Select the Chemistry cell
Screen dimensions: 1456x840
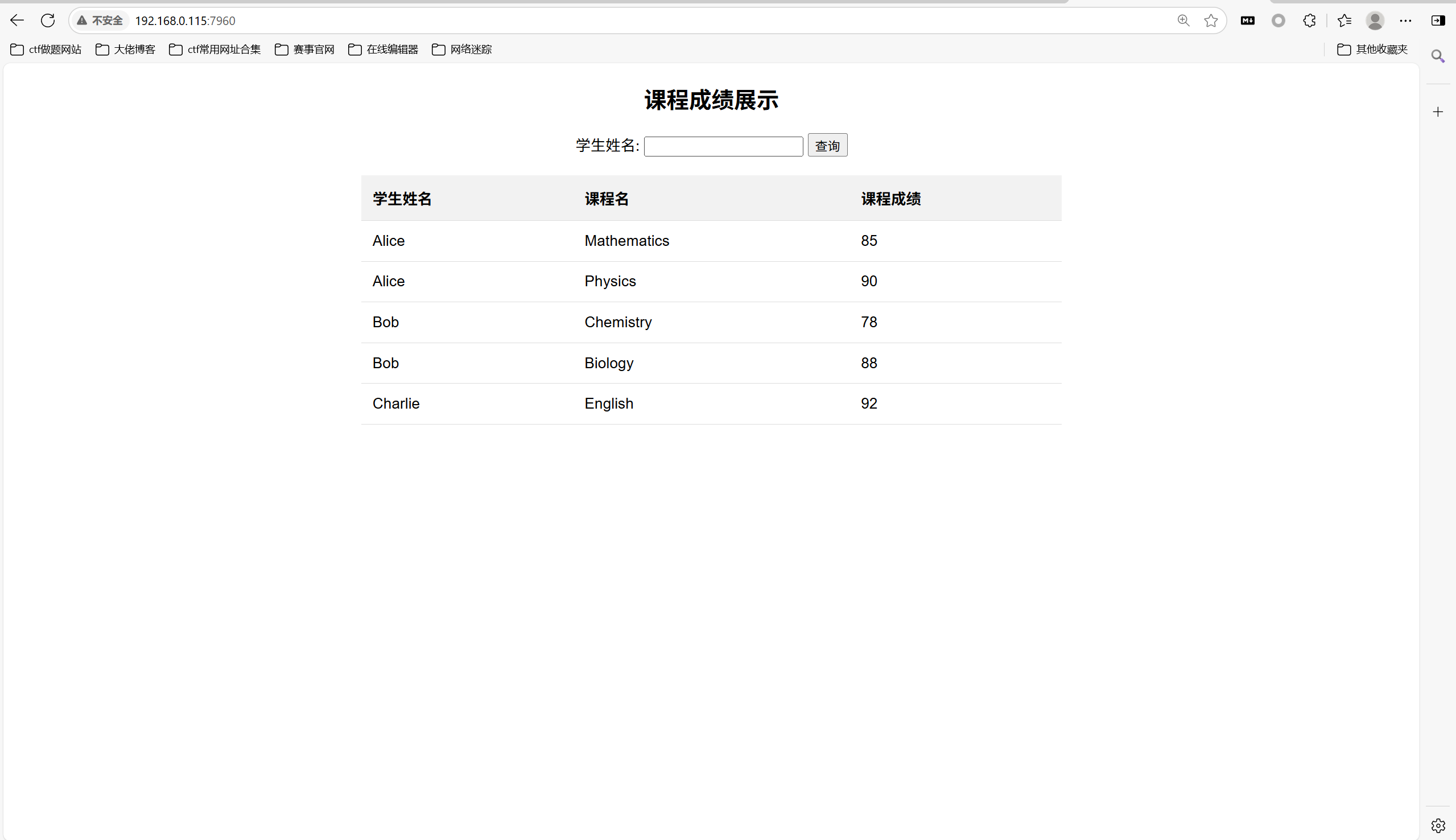(x=617, y=322)
